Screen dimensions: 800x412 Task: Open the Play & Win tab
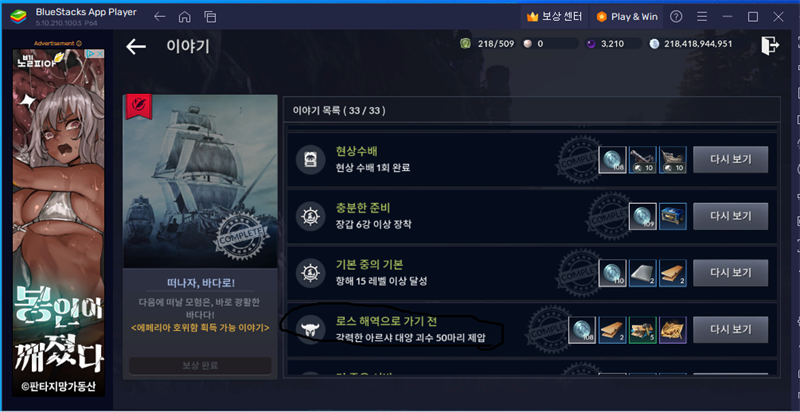click(627, 17)
